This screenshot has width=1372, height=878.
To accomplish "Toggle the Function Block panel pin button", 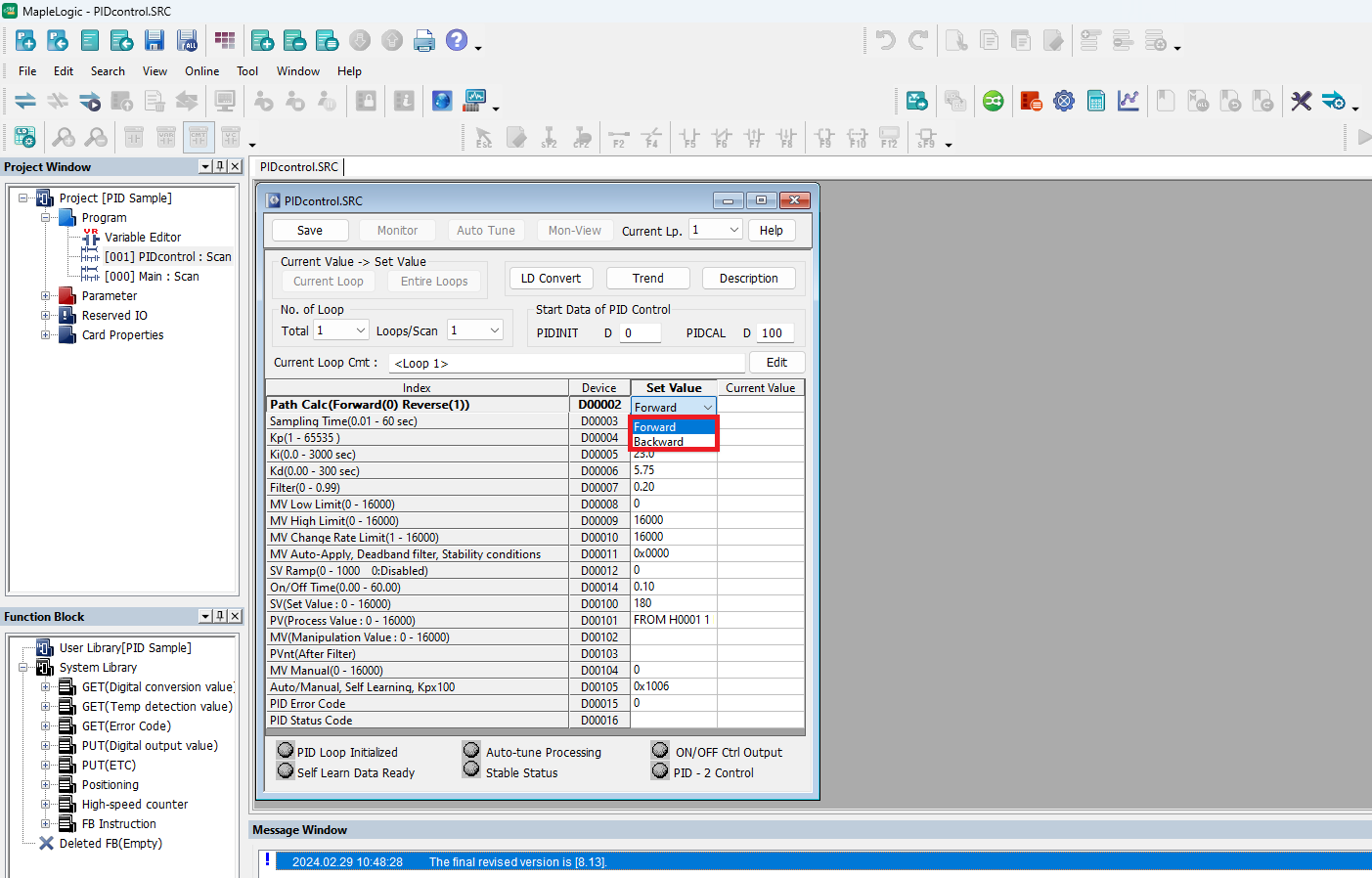I will (220, 616).
